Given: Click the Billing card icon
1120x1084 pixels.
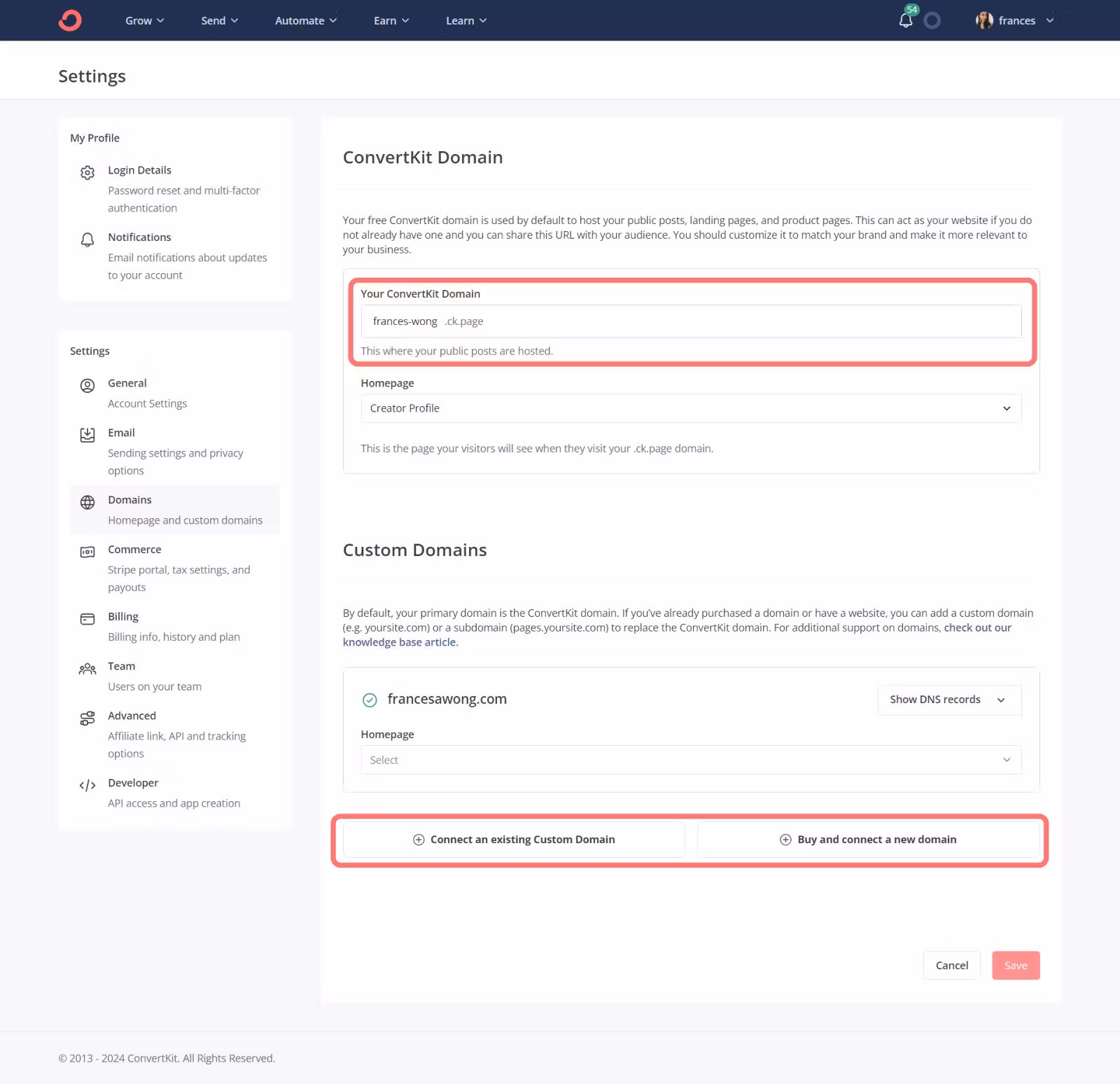Looking at the screenshot, I should pyautogui.click(x=87, y=619).
